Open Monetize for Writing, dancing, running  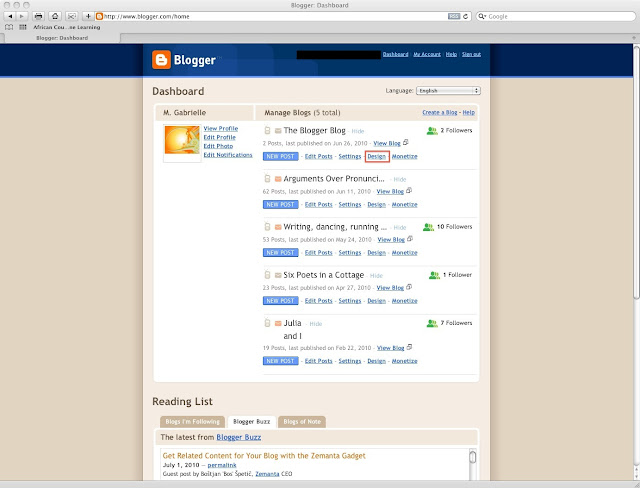pyautogui.click(x=404, y=253)
